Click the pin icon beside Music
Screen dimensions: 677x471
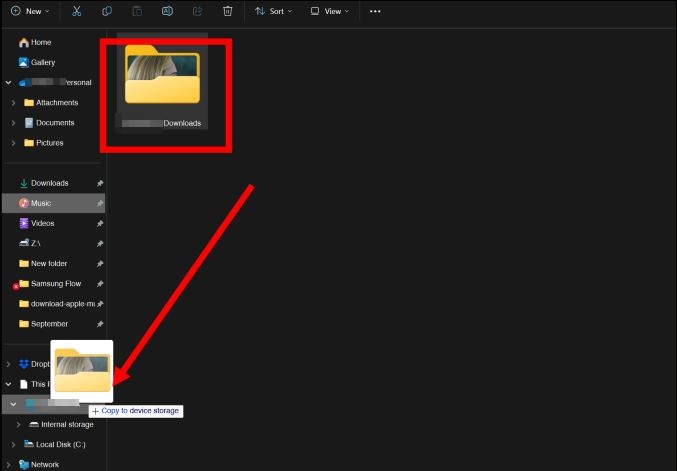[x=100, y=203]
